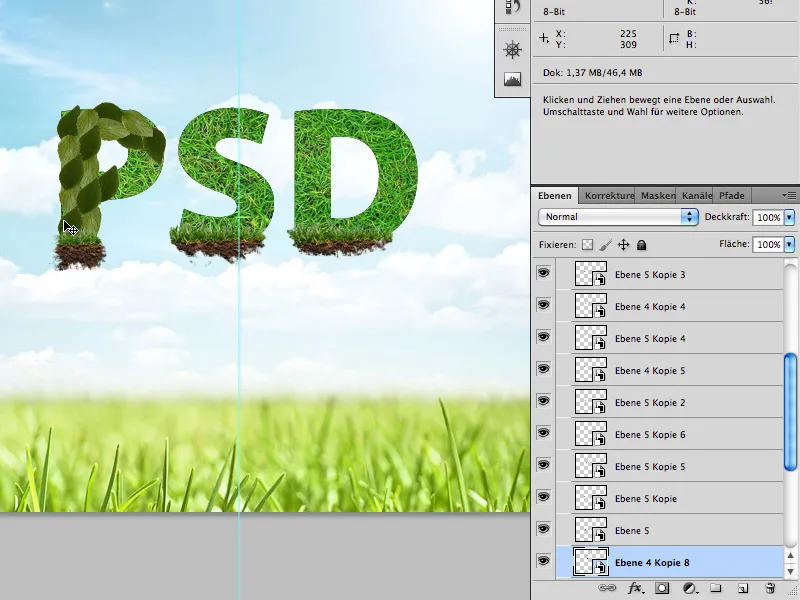800x600 pixels.
Task: Open the Deckkraft opacity slider arrow
Action: [789, 217]
